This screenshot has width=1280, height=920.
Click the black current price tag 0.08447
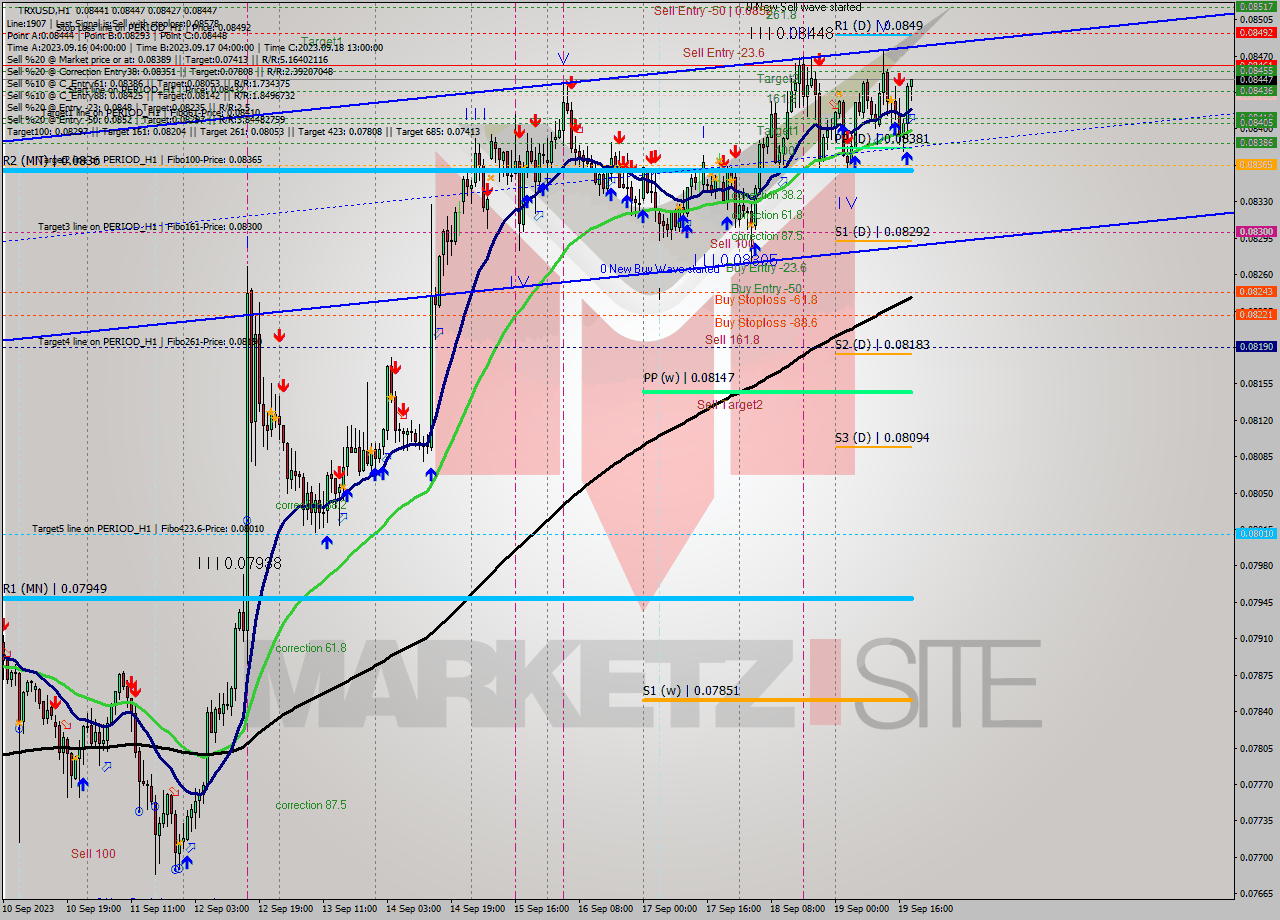(x=1256, y=79)
